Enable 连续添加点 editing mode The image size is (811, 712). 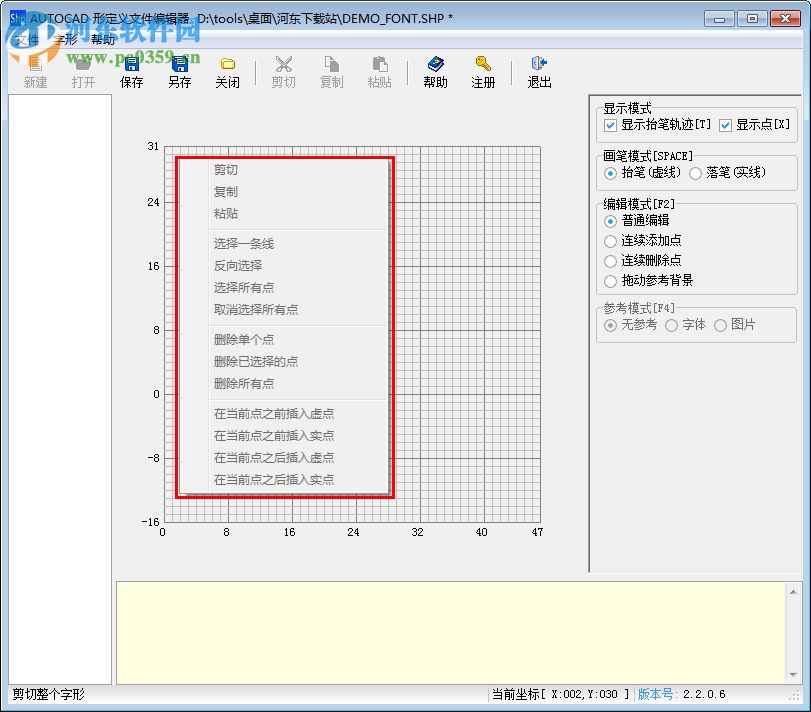point(611,242)
